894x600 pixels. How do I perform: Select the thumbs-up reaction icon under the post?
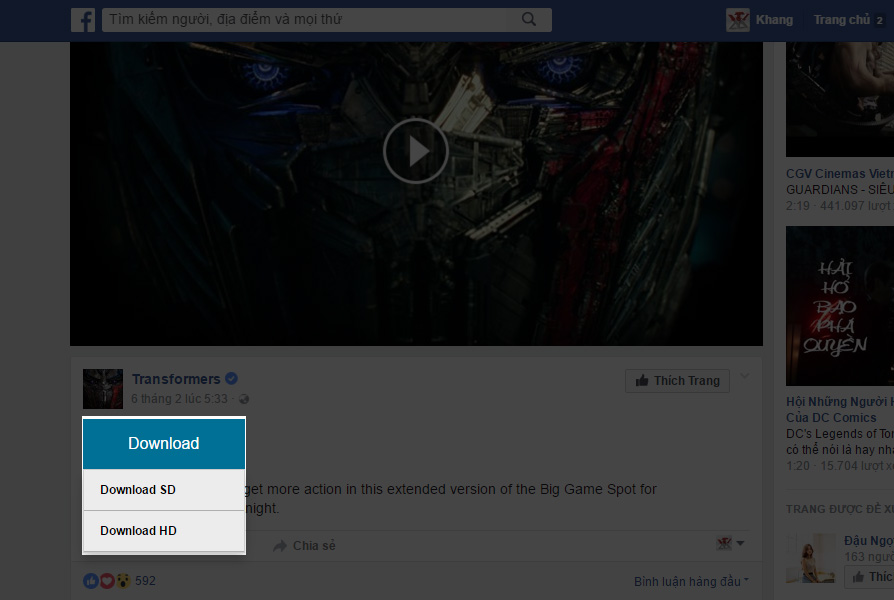point(89,580)
